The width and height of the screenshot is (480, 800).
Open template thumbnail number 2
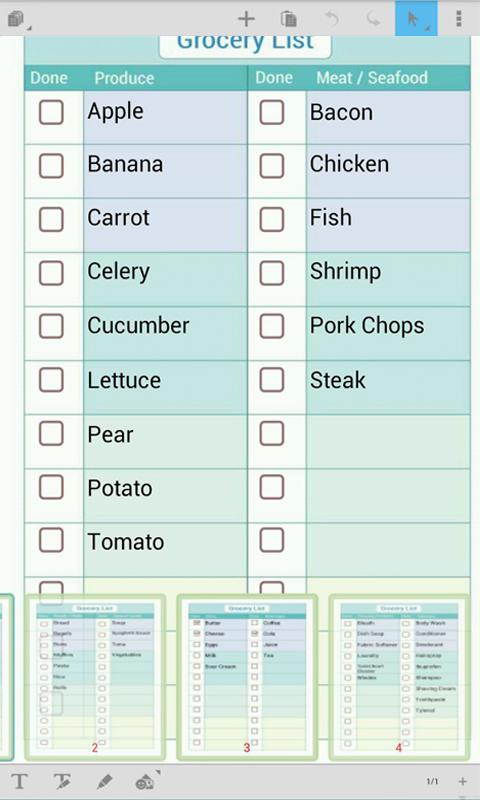pyautogui.click(x=95, y=677)
